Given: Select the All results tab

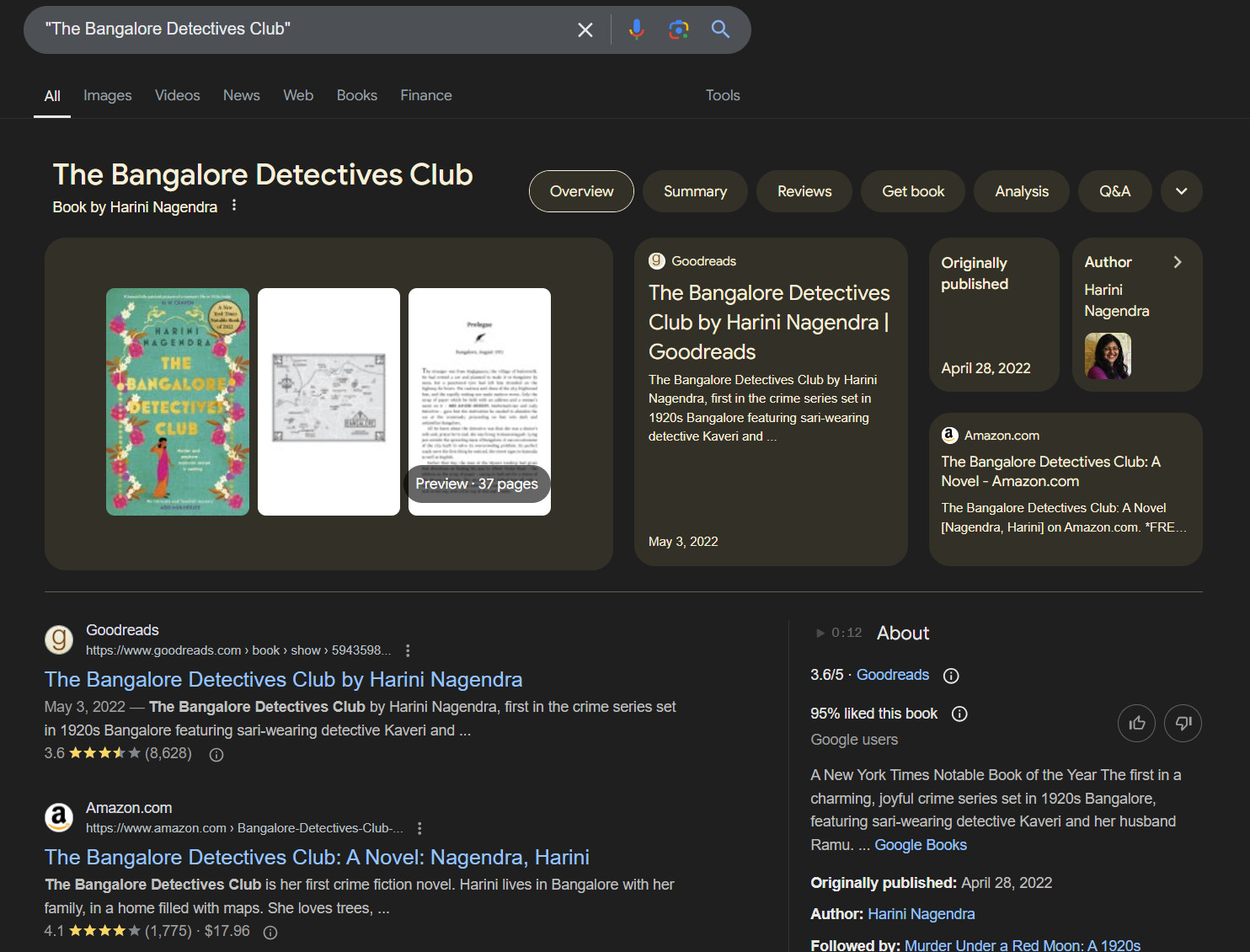Looking at the screenshot, I should click(x=52, y=96).
